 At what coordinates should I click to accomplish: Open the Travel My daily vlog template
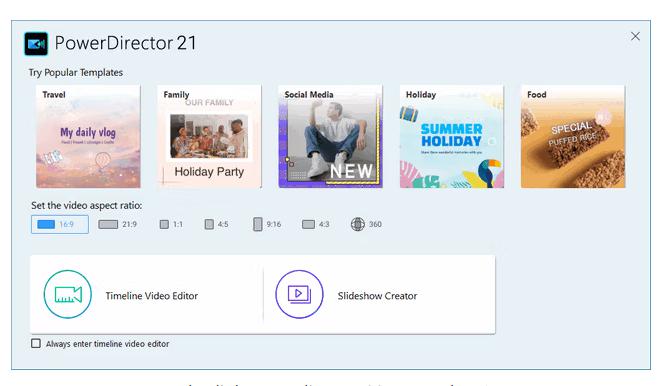[88, 137]
